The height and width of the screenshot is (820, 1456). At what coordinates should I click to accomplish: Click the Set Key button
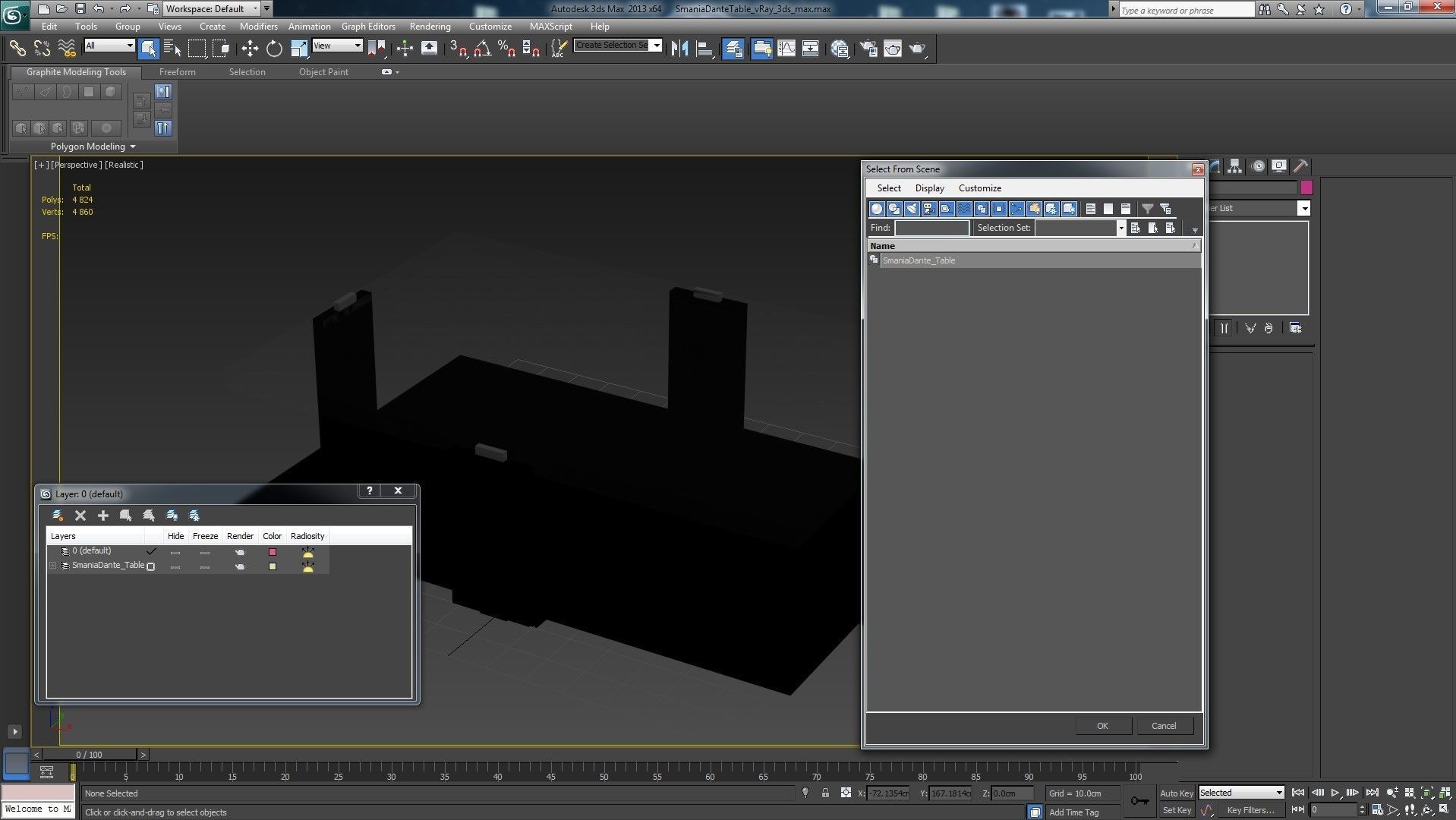(x=1177, y=810)
